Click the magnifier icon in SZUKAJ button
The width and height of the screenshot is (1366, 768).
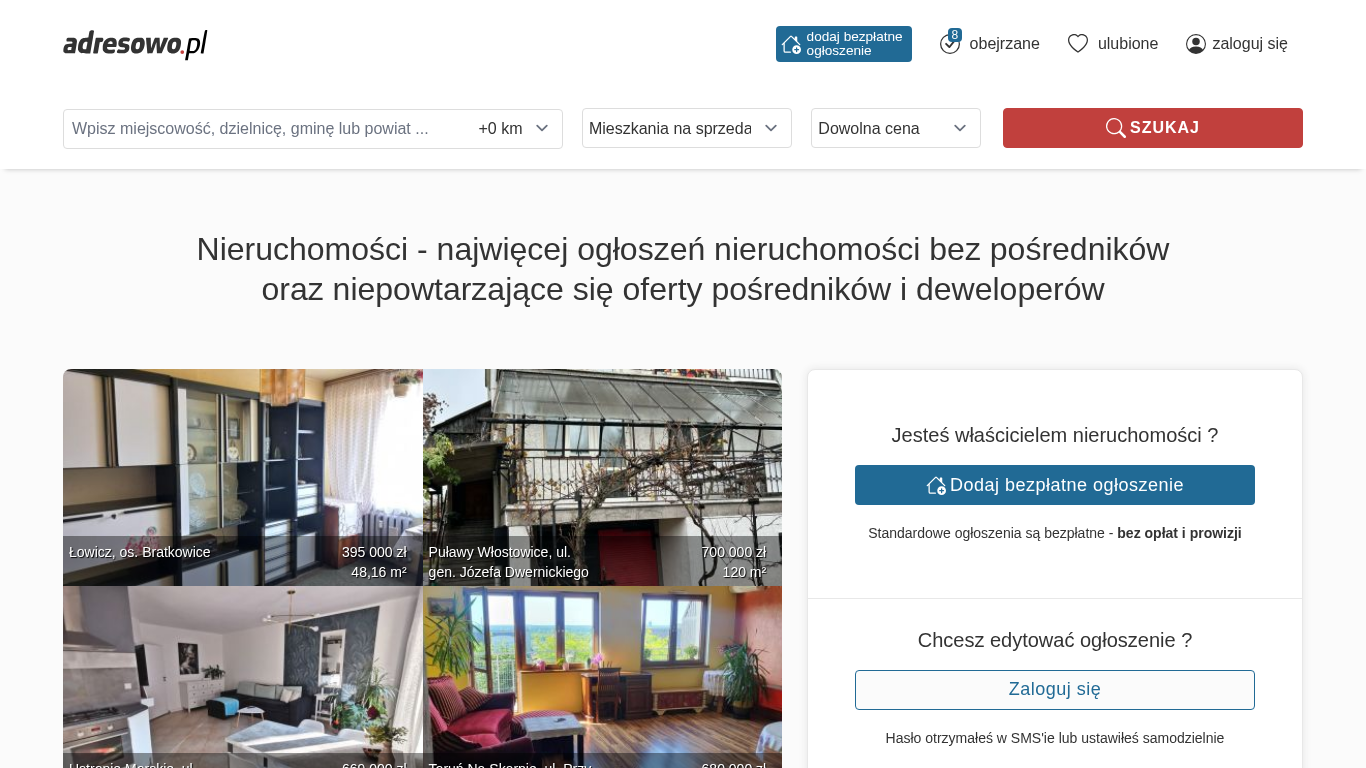tap(1115, 128)
